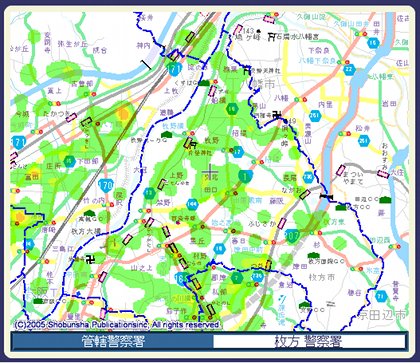The height and width of the screenshot is (363, 420).
Task: Click the 枚方国際GC golf course icon
Action: point(313,255)
